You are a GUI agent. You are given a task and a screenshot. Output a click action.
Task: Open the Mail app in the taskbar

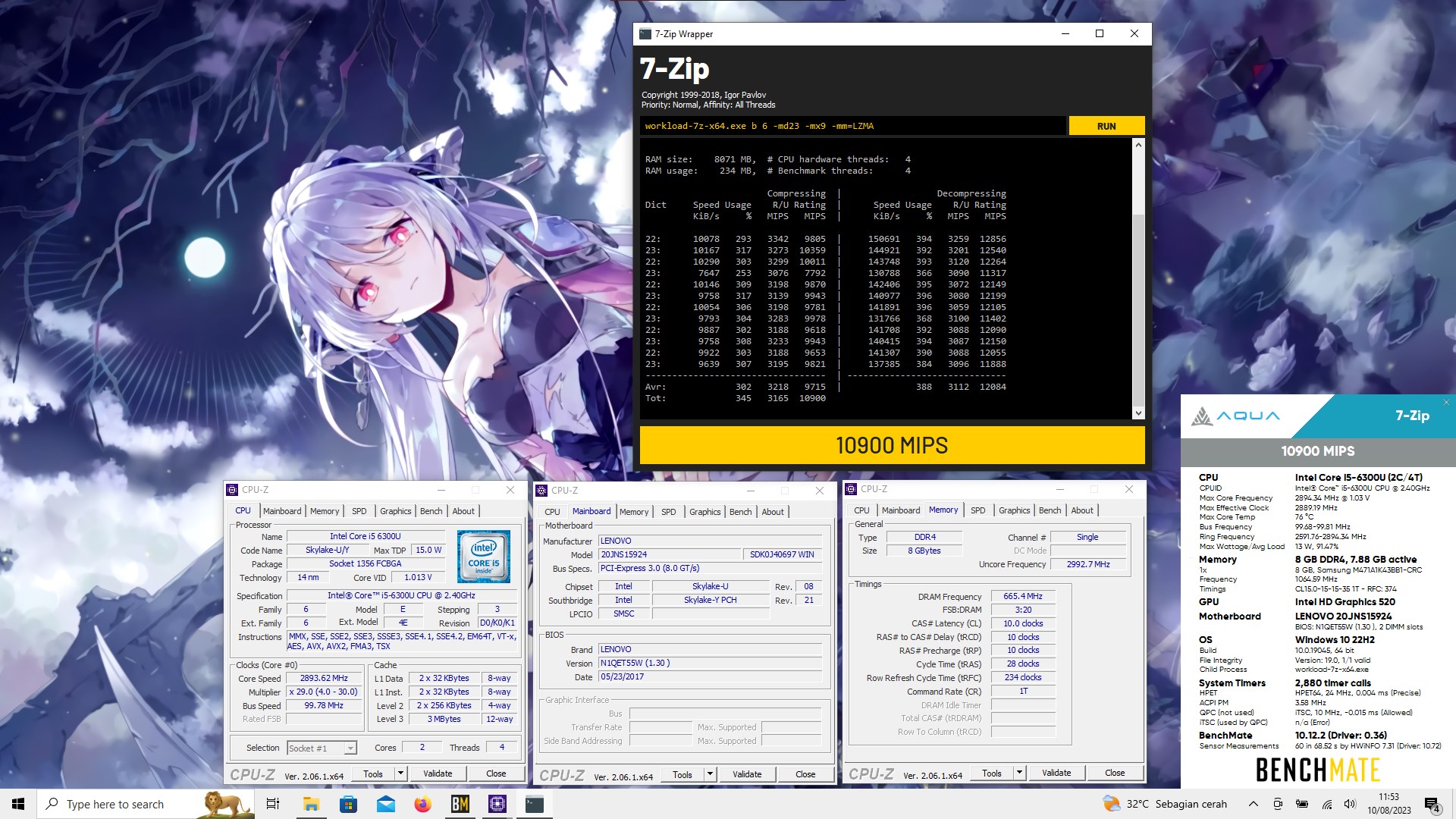point(386,804)
